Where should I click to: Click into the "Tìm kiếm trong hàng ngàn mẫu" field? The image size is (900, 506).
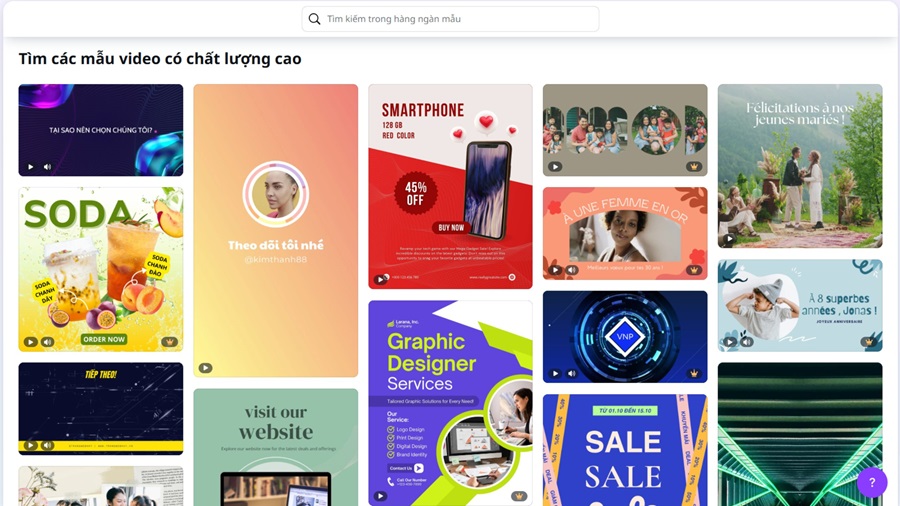click(x=451, y=19)
